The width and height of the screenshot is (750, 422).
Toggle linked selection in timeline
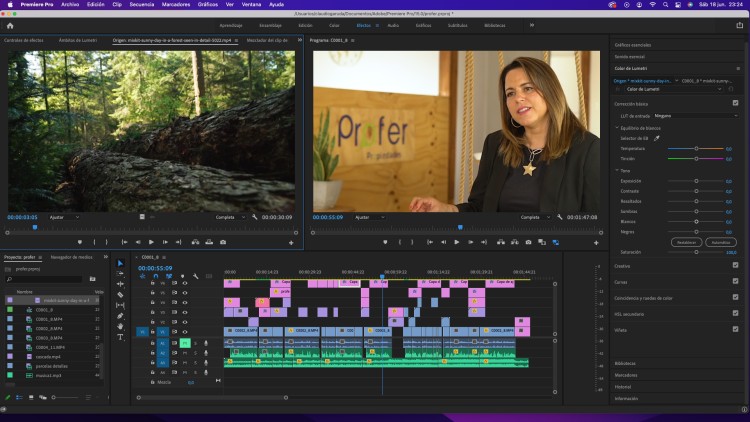pyautogui.click(x=169, y=276)
